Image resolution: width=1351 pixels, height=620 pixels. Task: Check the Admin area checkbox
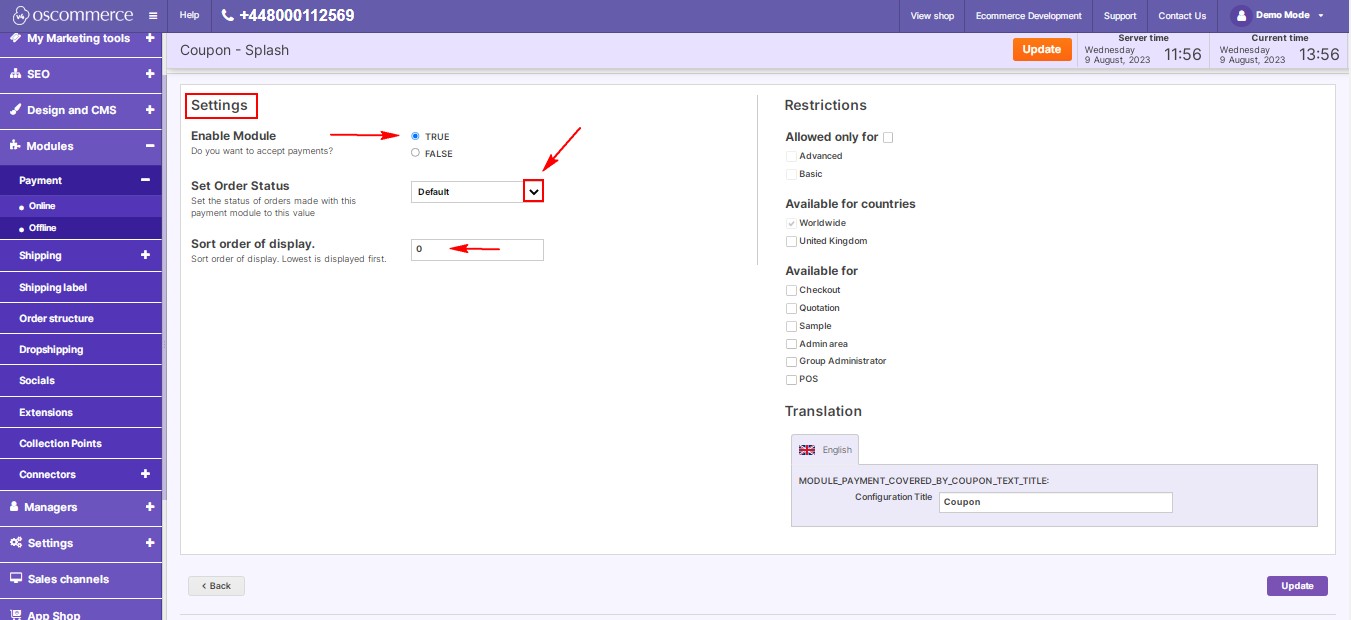point(791,344)
